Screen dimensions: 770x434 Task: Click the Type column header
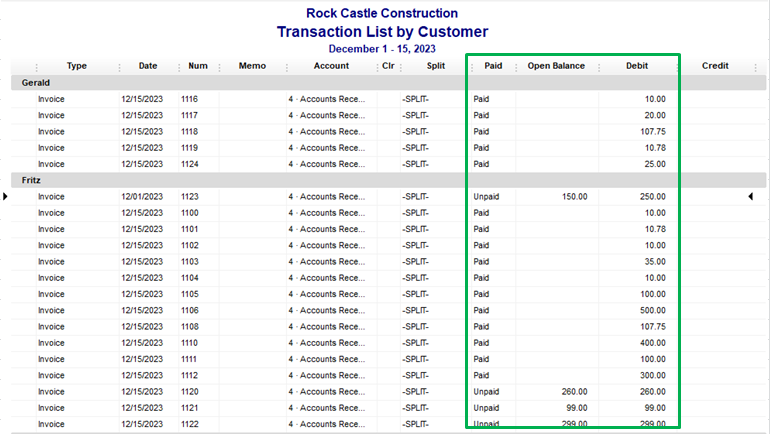[x=77, y=66]
